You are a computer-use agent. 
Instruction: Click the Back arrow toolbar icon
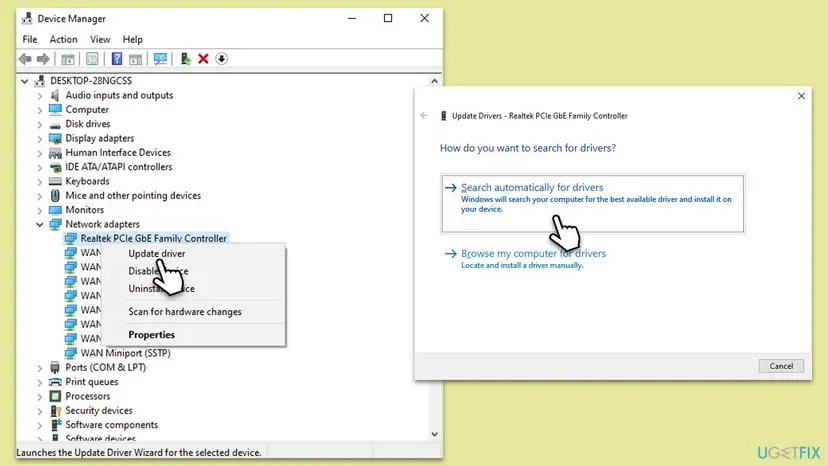pyautogui.click(x=25, y=59)
